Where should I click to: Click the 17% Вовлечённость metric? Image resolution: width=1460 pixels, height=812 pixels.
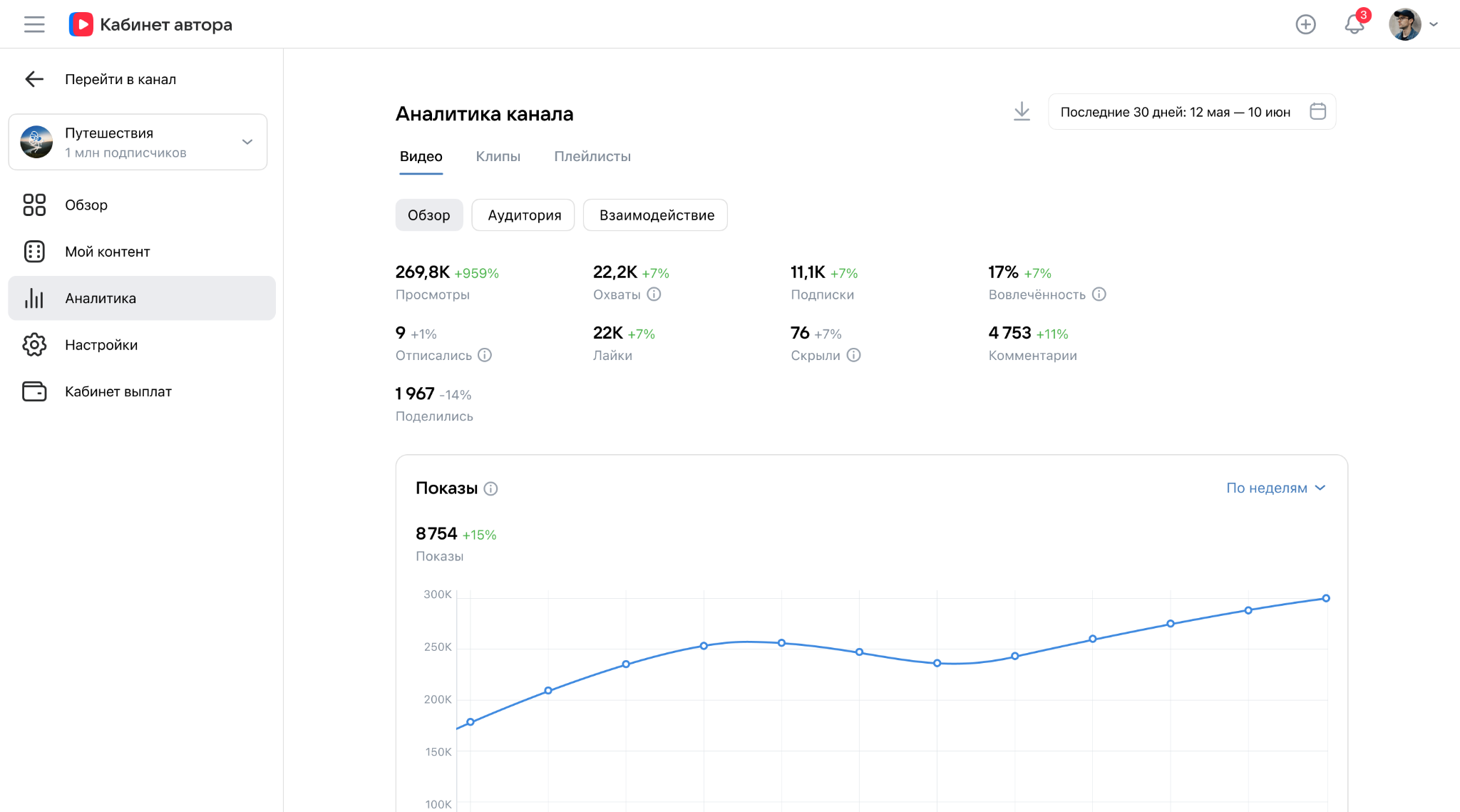point(1047,282)
